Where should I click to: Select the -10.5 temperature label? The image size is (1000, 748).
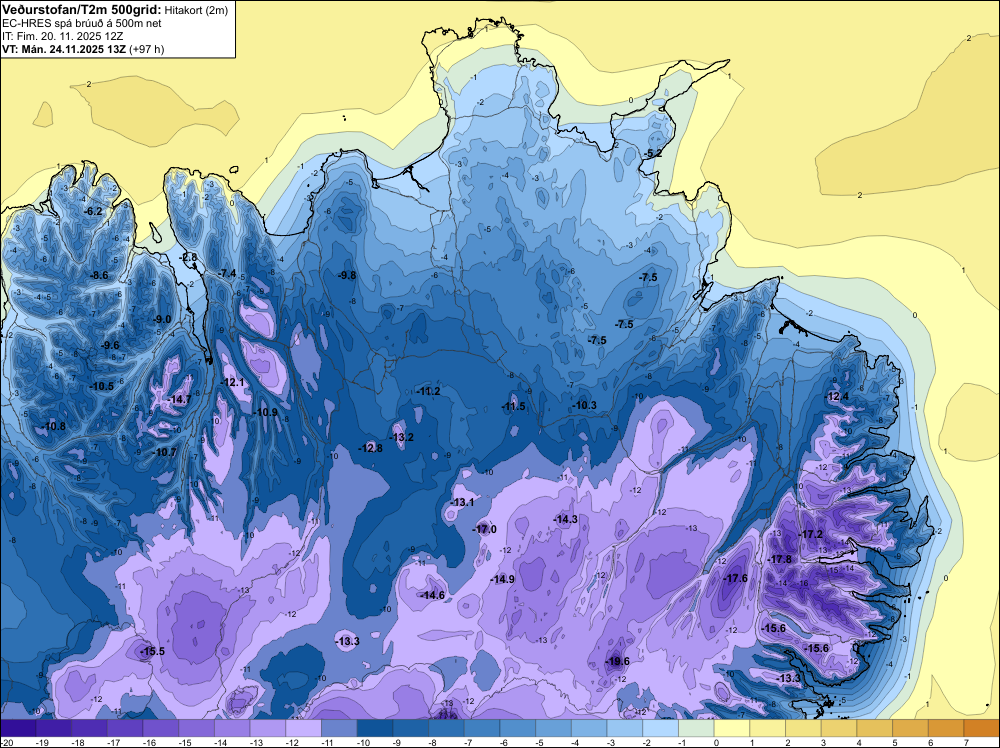tap(101, 386)
